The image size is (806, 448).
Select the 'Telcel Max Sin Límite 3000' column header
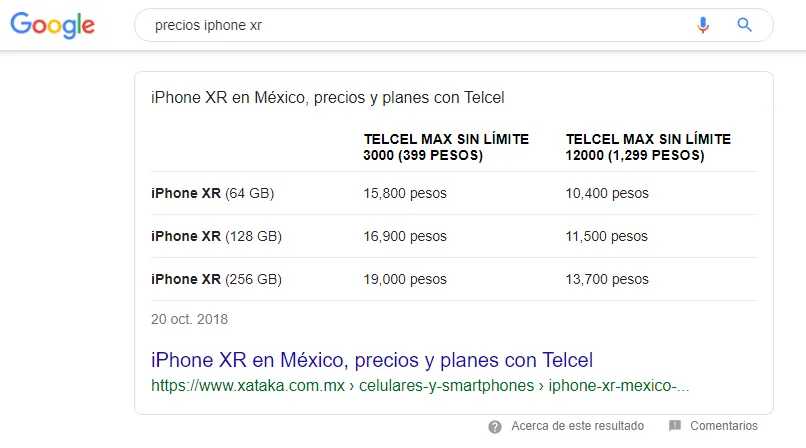pos(446,147)
